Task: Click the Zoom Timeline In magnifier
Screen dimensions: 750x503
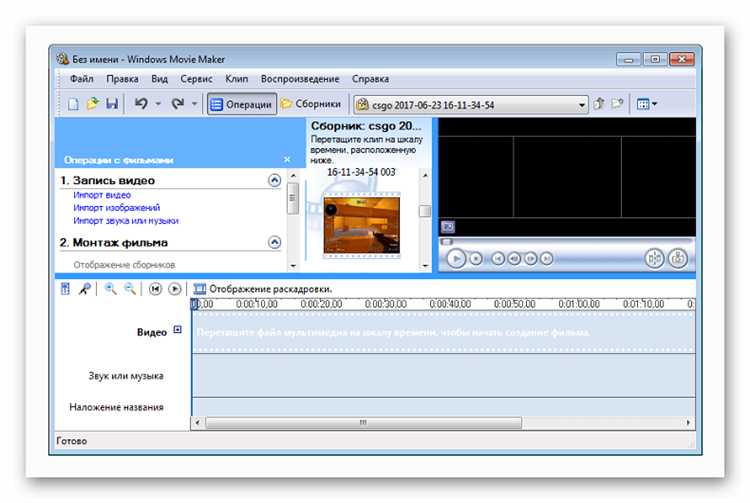Action: pyautogui.click(x=110, y=289)
